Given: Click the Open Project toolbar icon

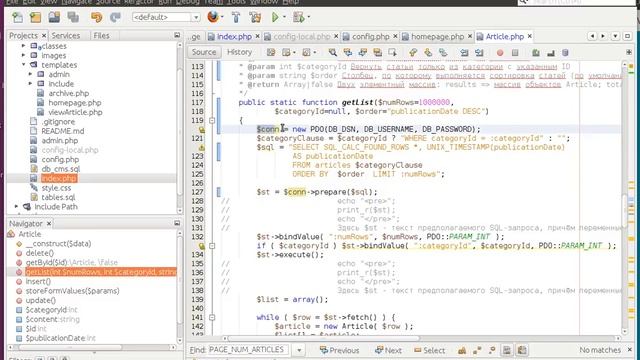Looking at the screenshot, I should 54,17.
